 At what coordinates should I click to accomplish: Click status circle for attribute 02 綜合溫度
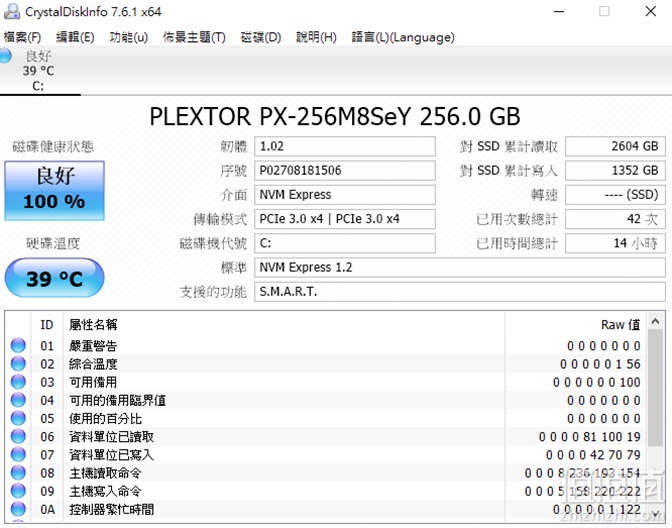(x=18, y=363)
